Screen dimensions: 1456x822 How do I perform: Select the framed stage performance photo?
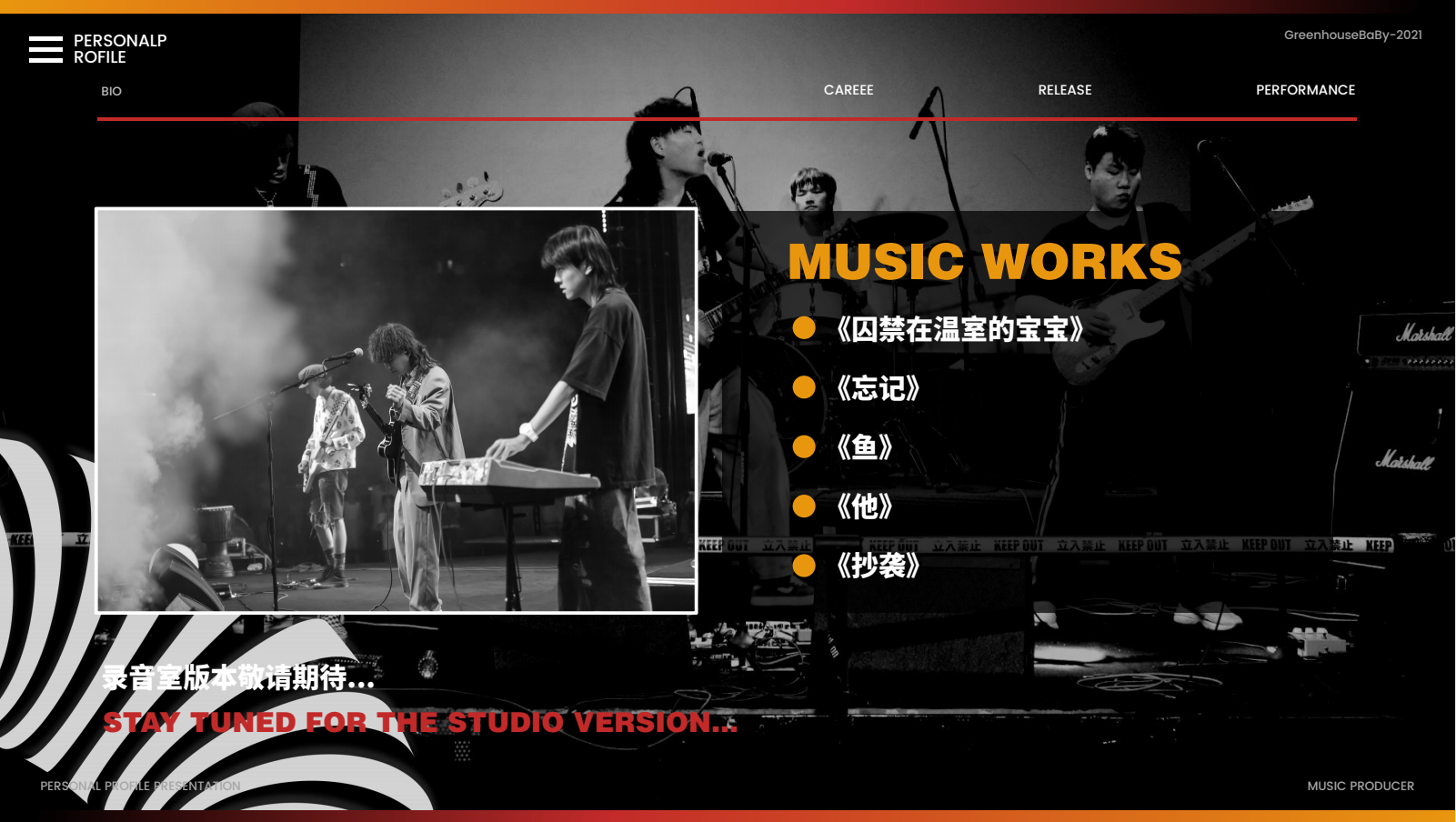click(397, 411)
